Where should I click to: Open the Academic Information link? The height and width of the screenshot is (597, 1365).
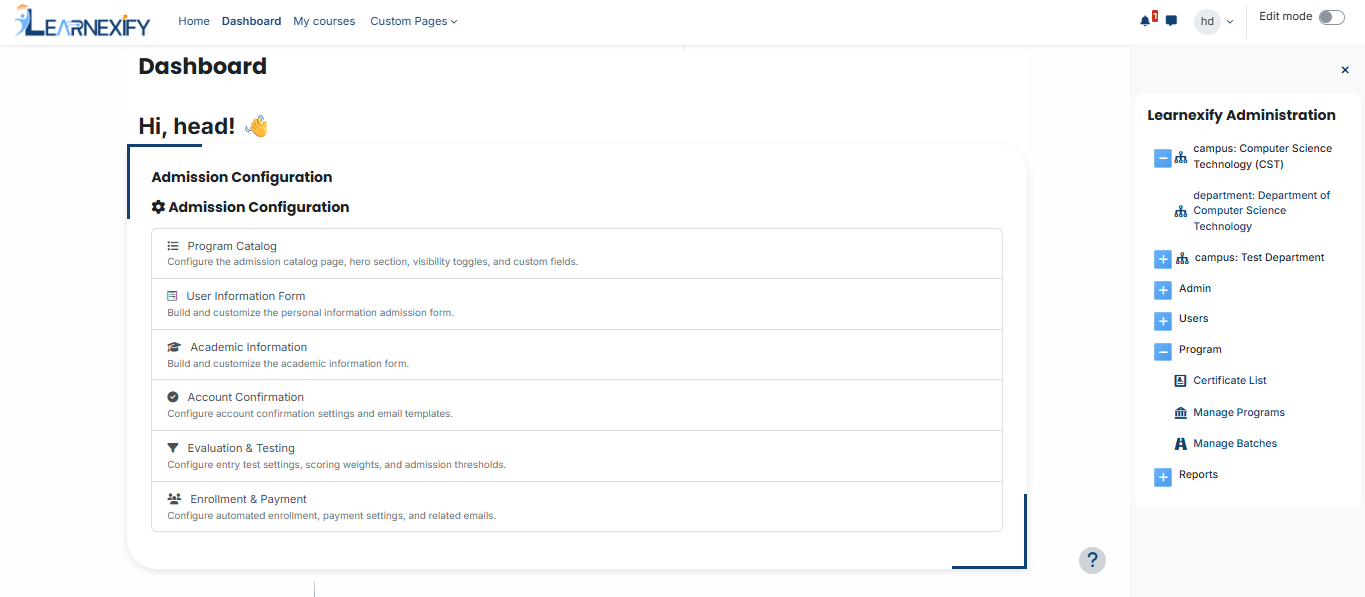[x=249, y=347]
